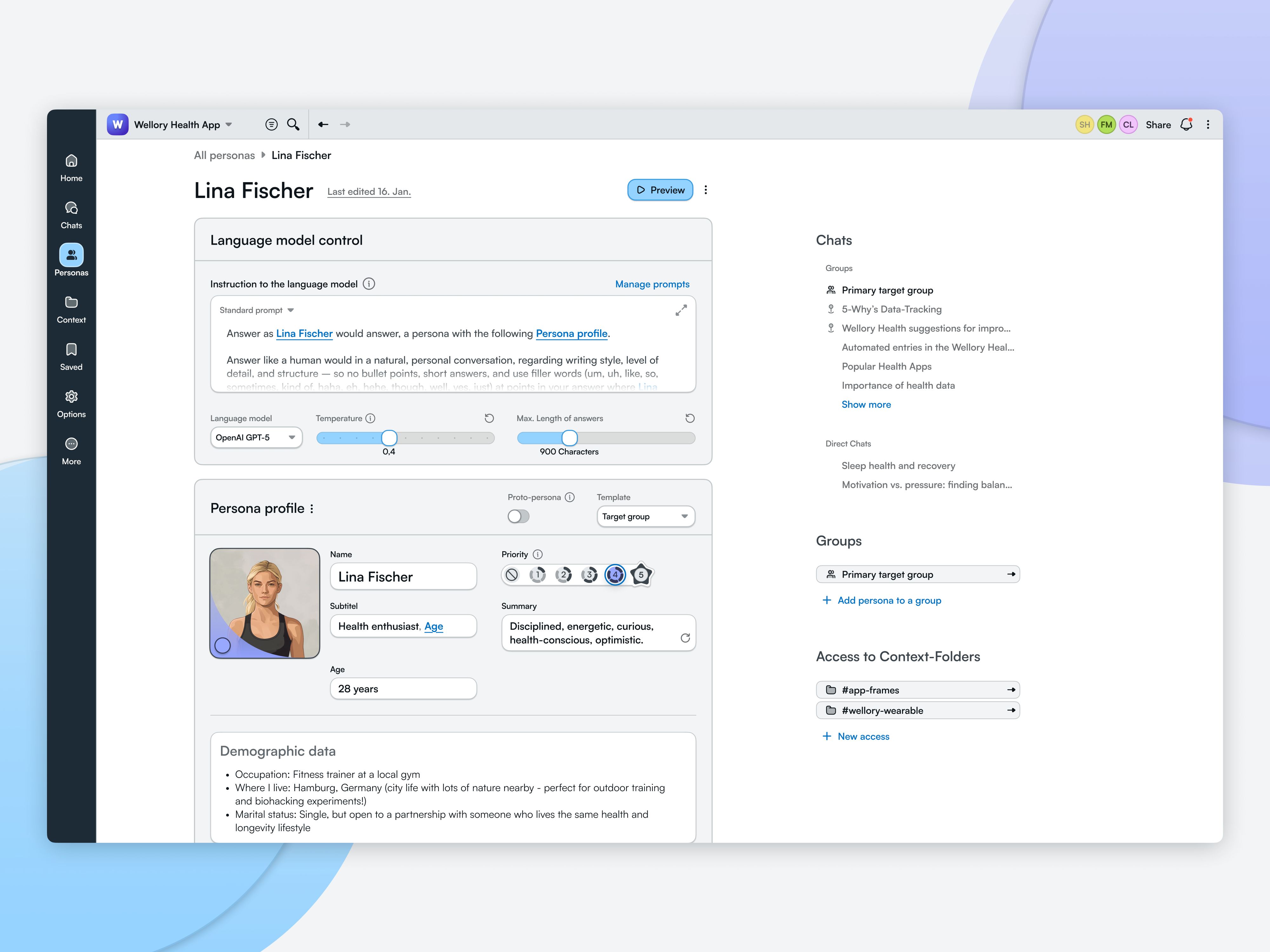
Task: Click the Preview button
Action: (x=660, y=190)
